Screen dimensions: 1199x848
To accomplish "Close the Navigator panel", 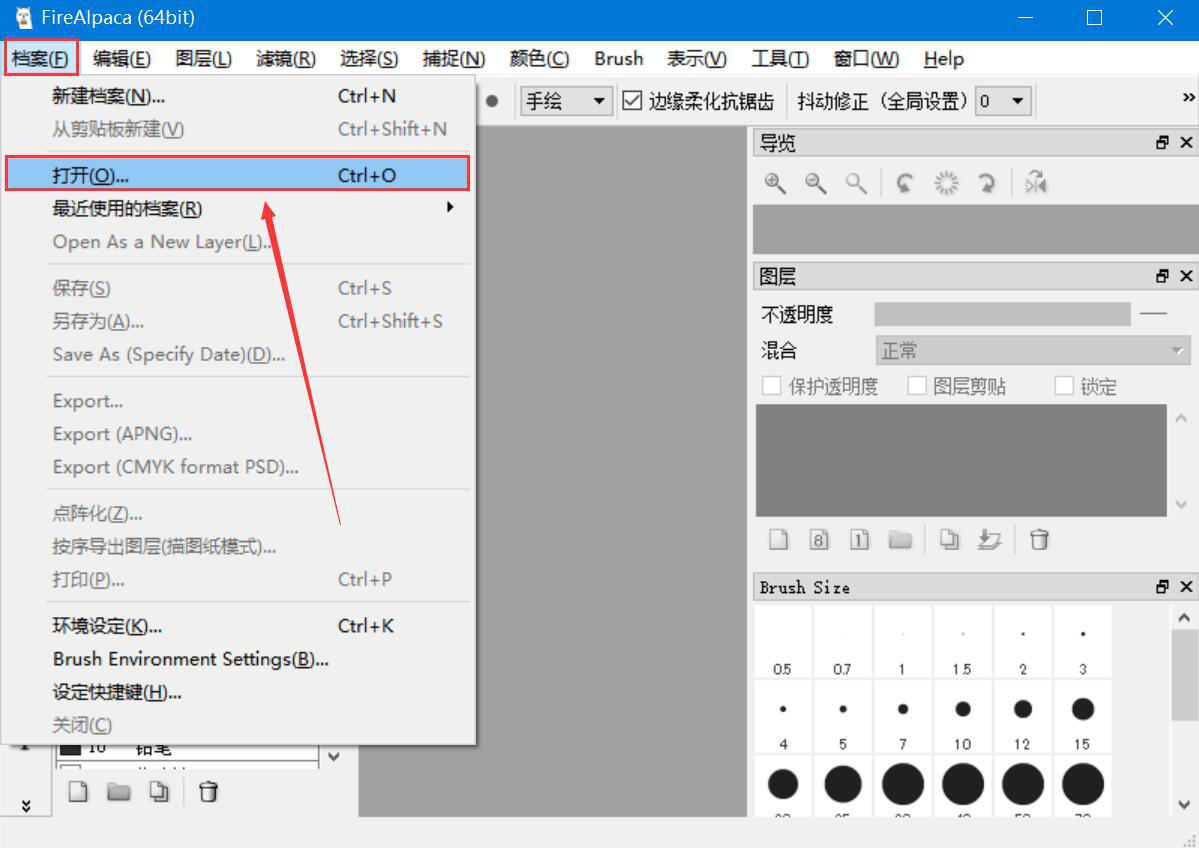I will point(1186,143).
